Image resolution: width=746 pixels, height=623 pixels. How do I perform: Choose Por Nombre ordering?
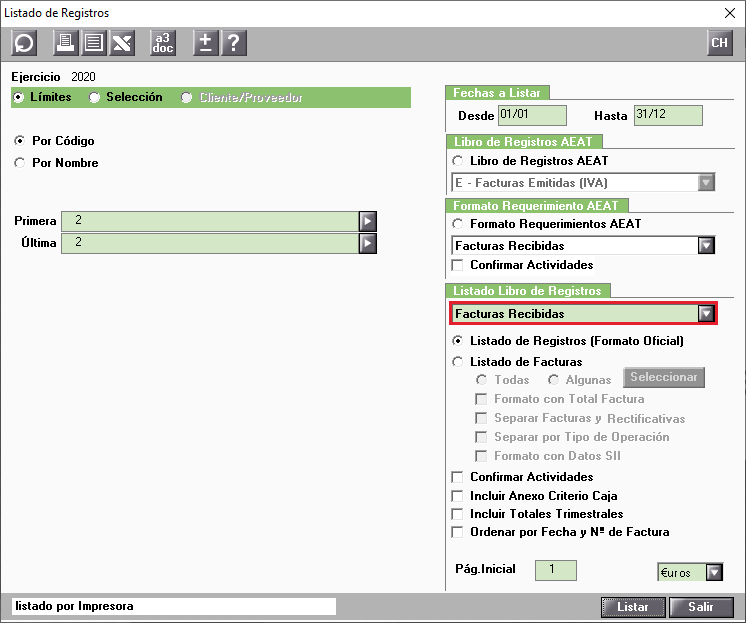(20, 163)
